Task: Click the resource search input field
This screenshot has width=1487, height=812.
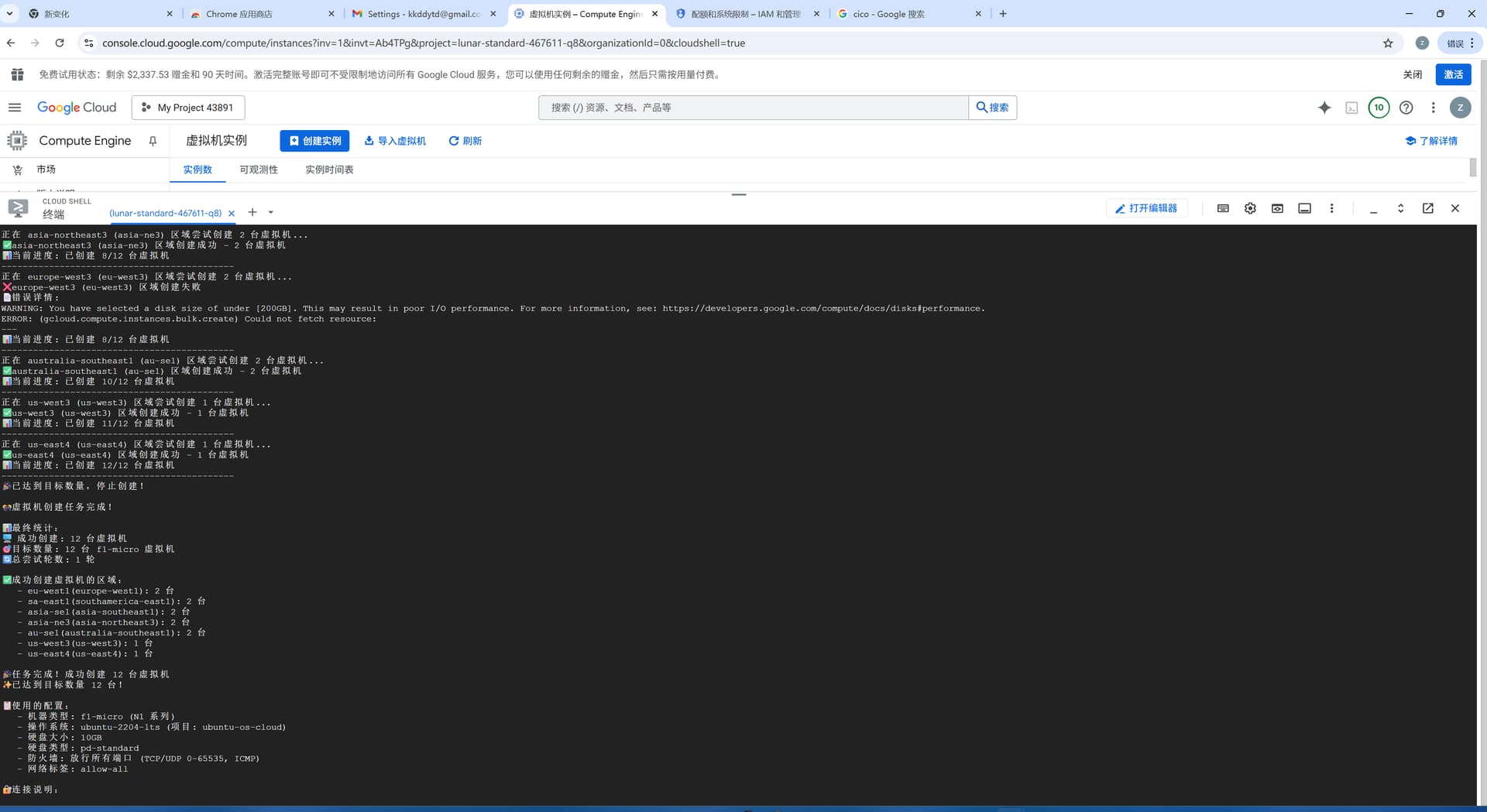Action: tap(753, 108)
